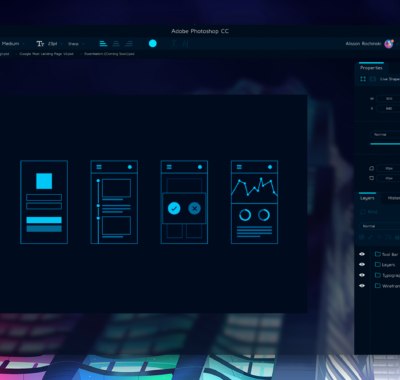Select the Wireframes layer folder
This screenshot has height=380, width=400.
387,286
